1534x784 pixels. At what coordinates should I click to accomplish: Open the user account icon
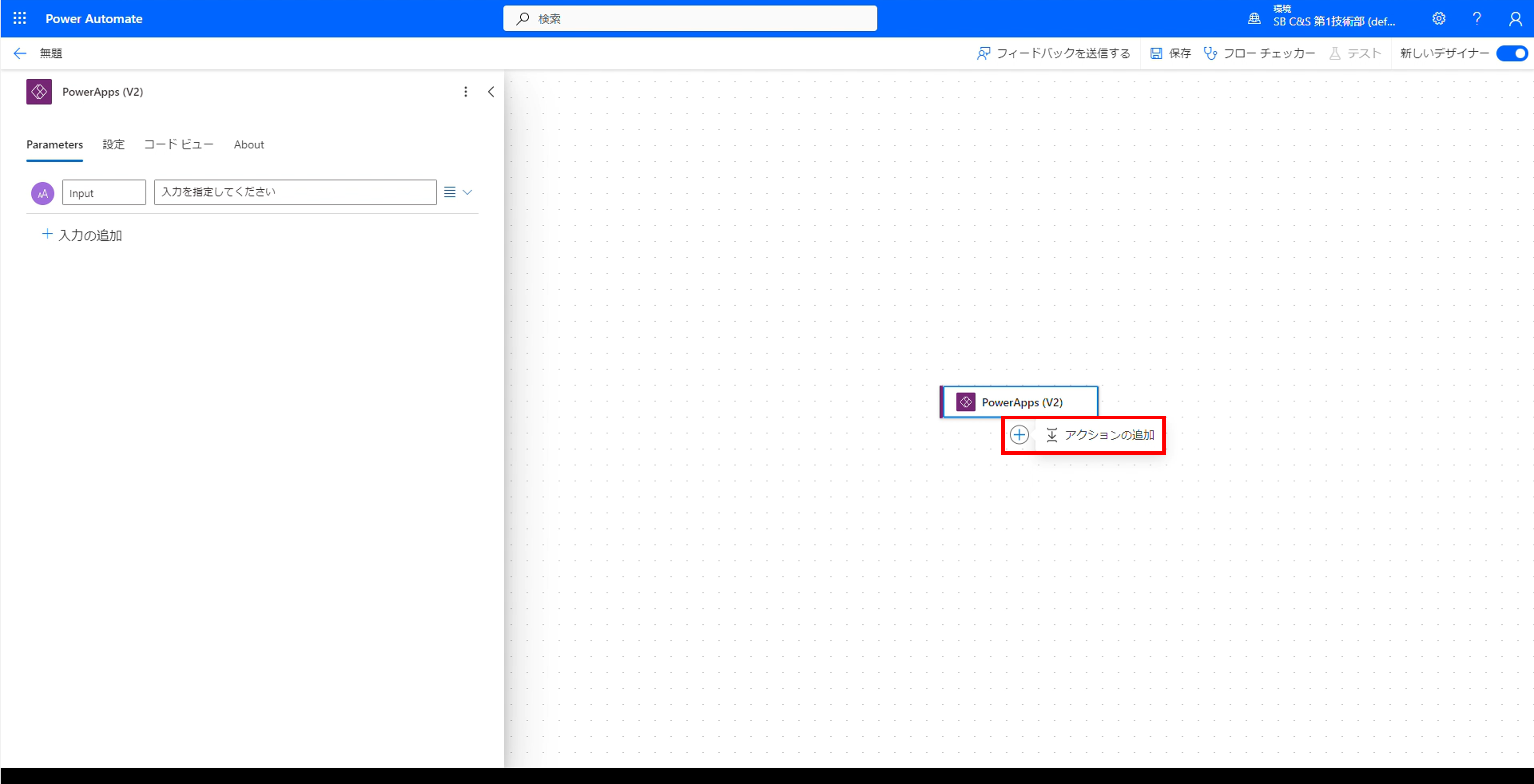tap(1515, 18)
